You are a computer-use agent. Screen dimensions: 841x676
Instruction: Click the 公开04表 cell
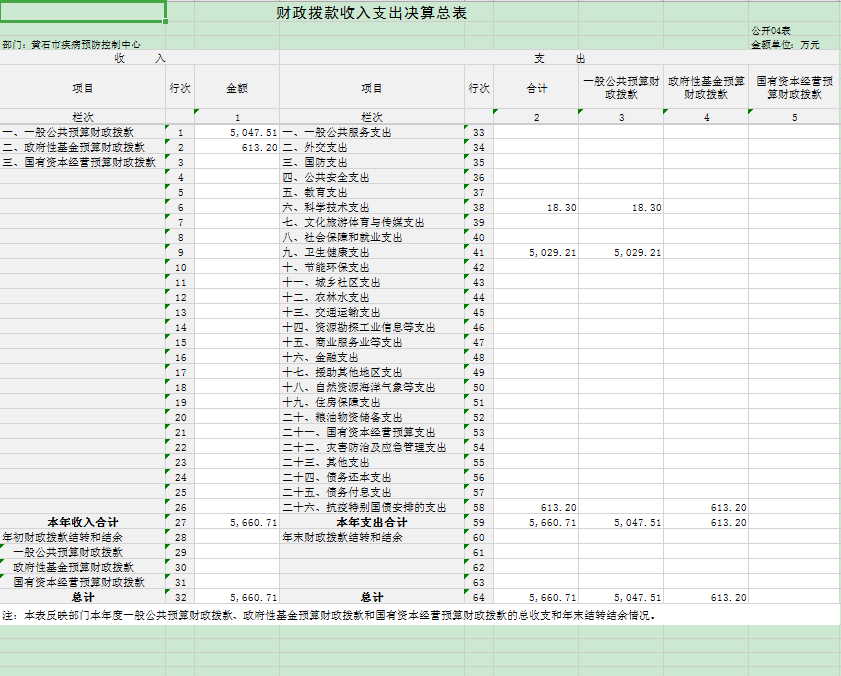pyautogui.click(x=770, y=31)
